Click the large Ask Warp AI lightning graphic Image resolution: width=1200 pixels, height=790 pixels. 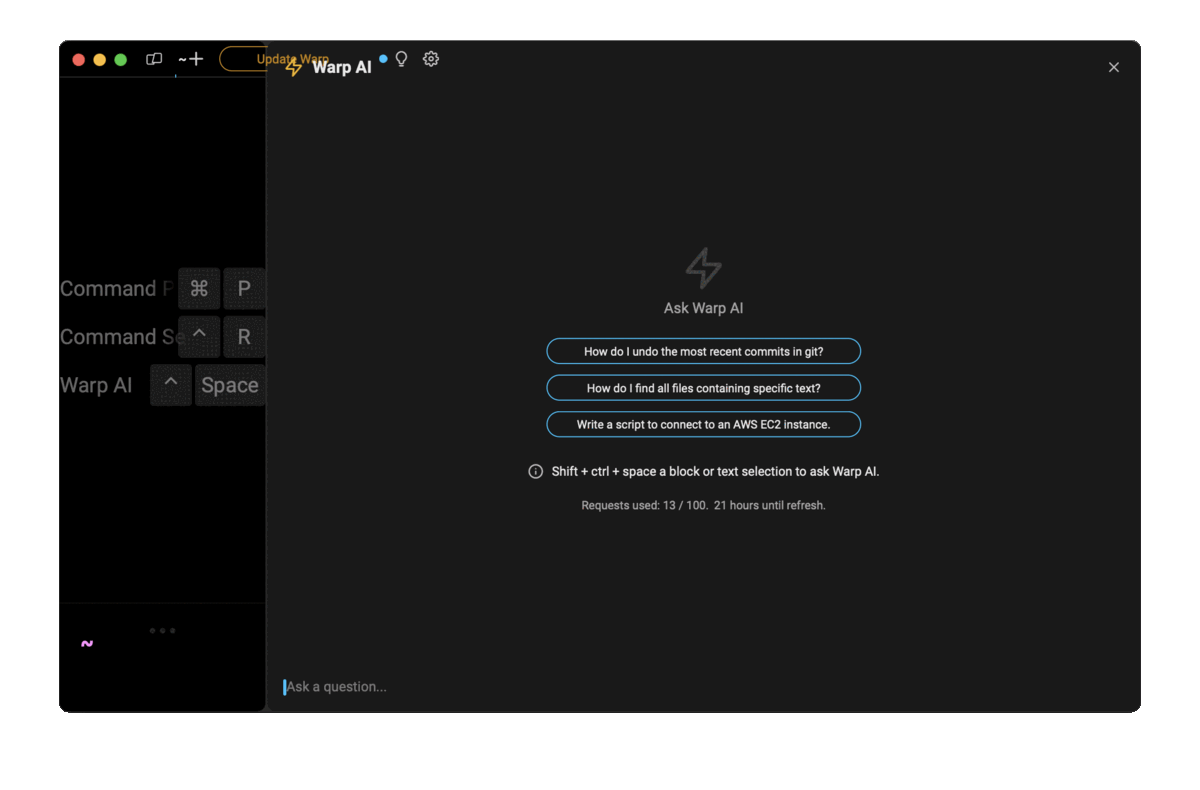tap(703, 267)
